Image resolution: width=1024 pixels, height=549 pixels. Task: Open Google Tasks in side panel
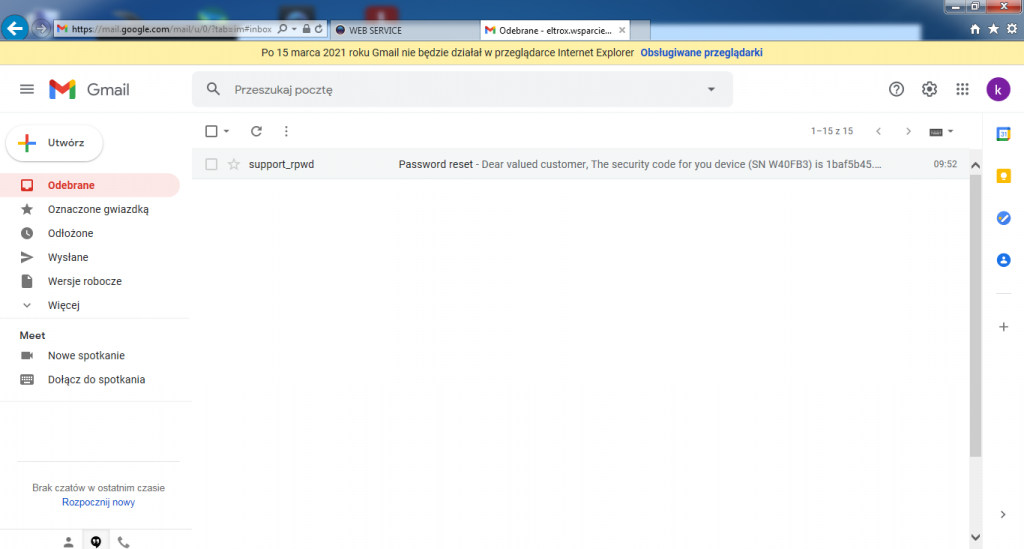tap(1003, 218)
